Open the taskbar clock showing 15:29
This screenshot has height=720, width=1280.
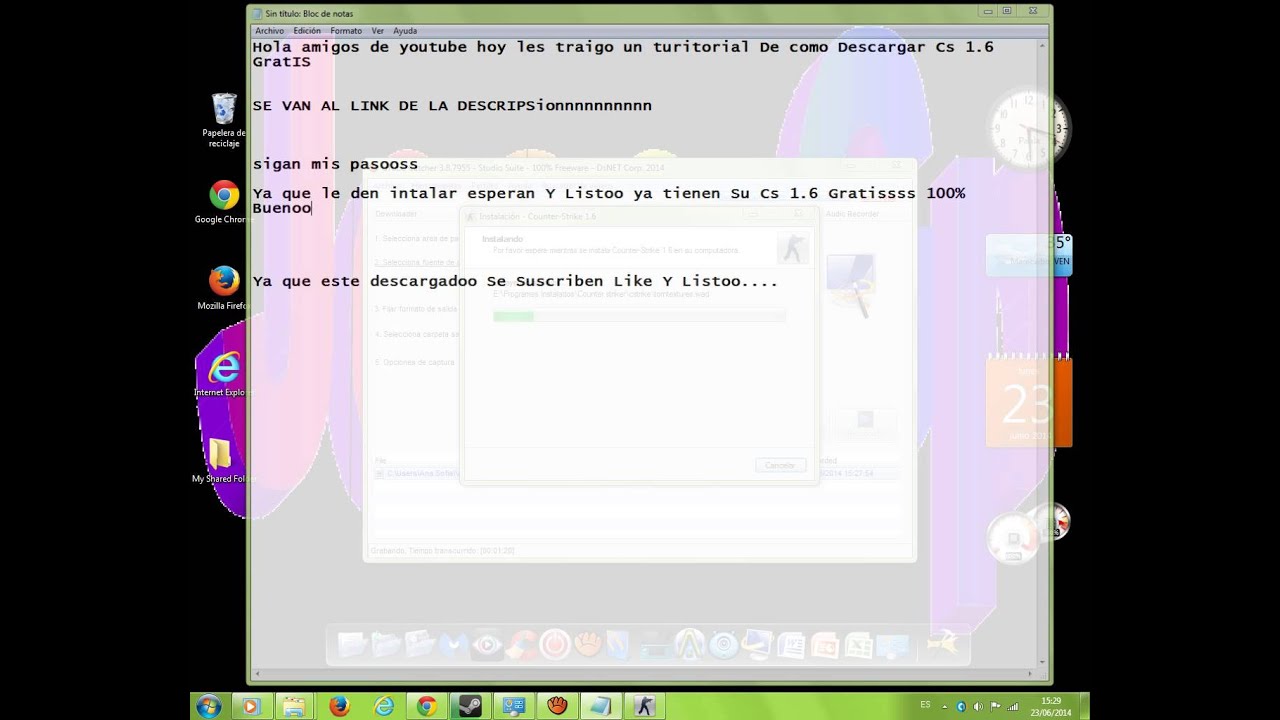click(x=1051, y=706)
